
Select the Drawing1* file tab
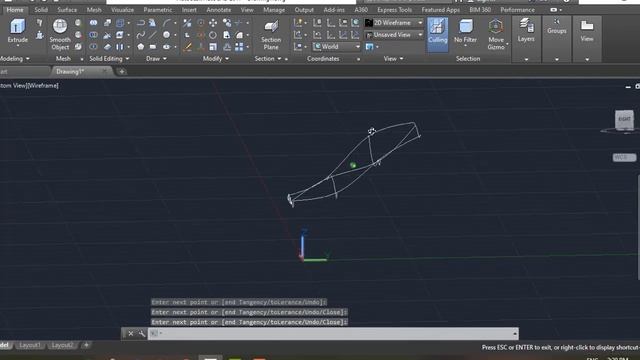[x=70, y=71]
